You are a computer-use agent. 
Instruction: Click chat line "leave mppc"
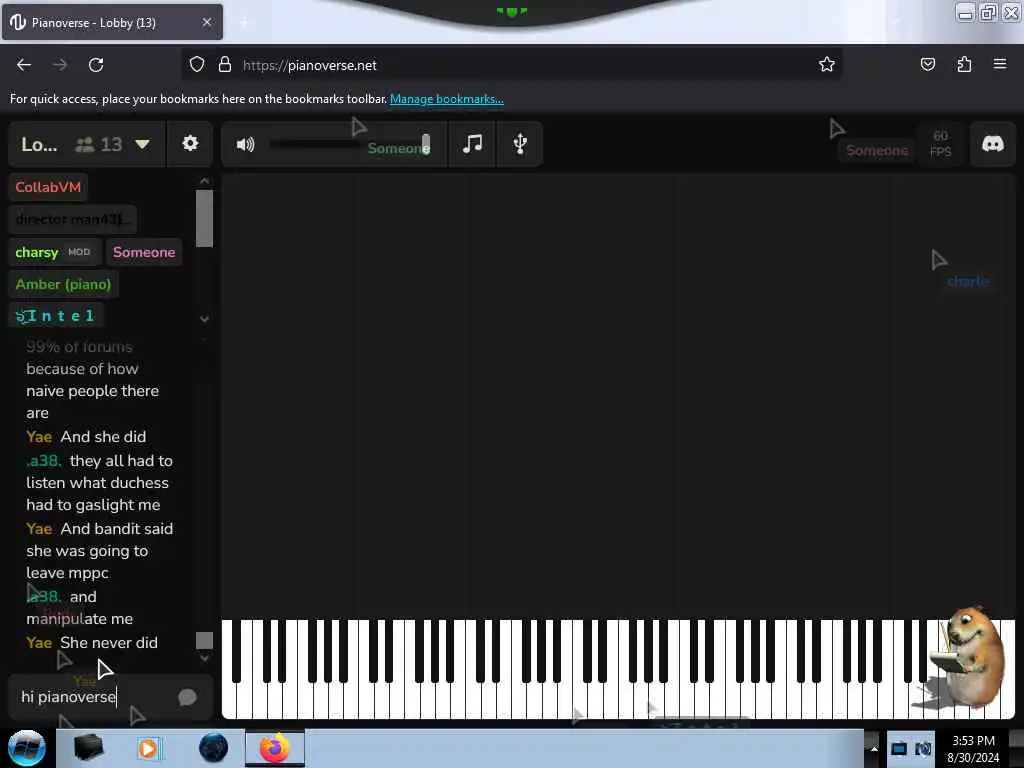(x=67, y=573)
